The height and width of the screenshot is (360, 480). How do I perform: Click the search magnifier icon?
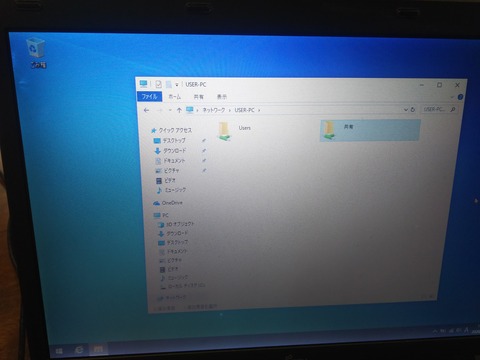pos(453,109)
